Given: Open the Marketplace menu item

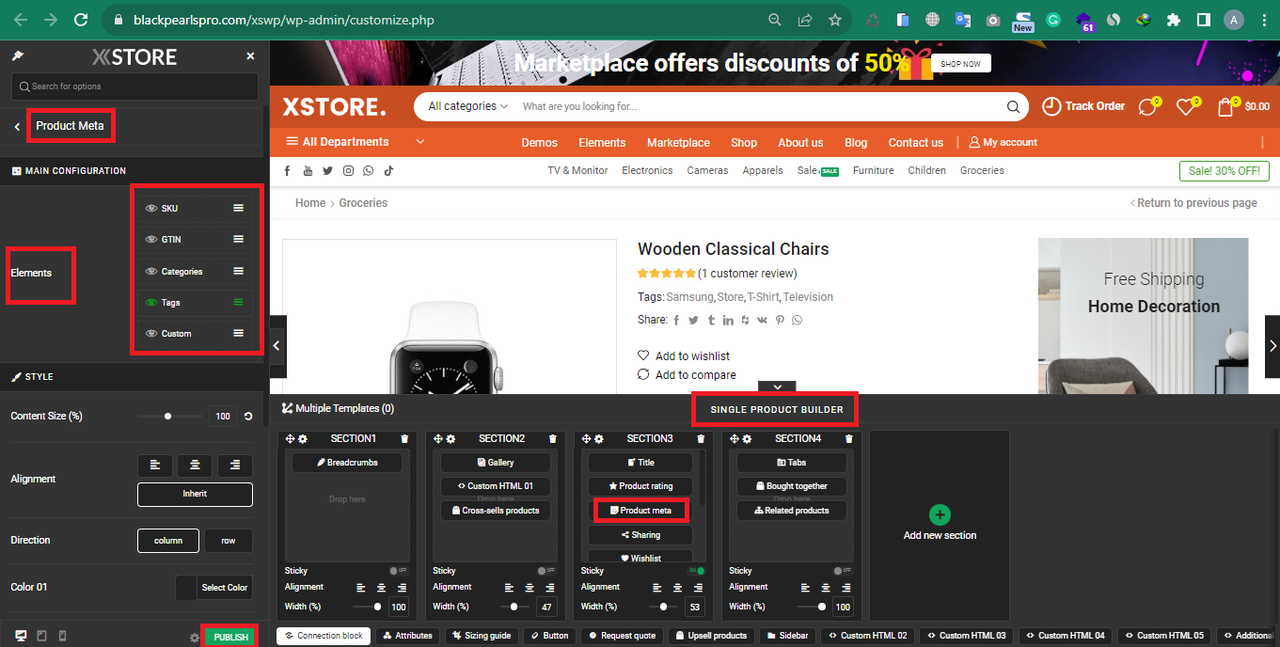Looking at the screenshot, I should tap(678, 142).
